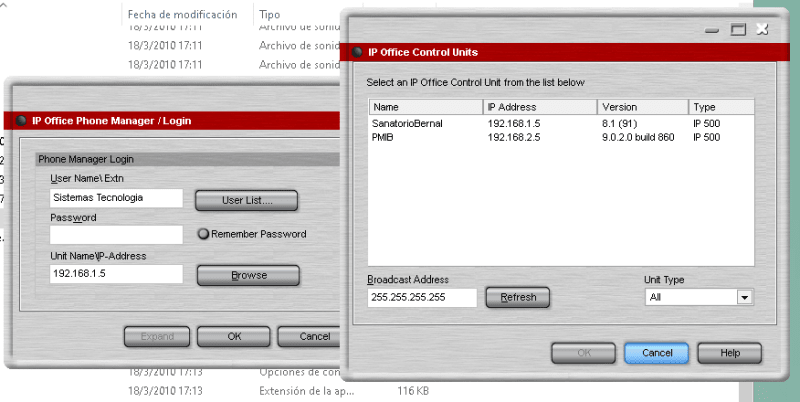800x402 pixels.
Task: Click the Browse button in login dialog
Action: click(248, 275)
